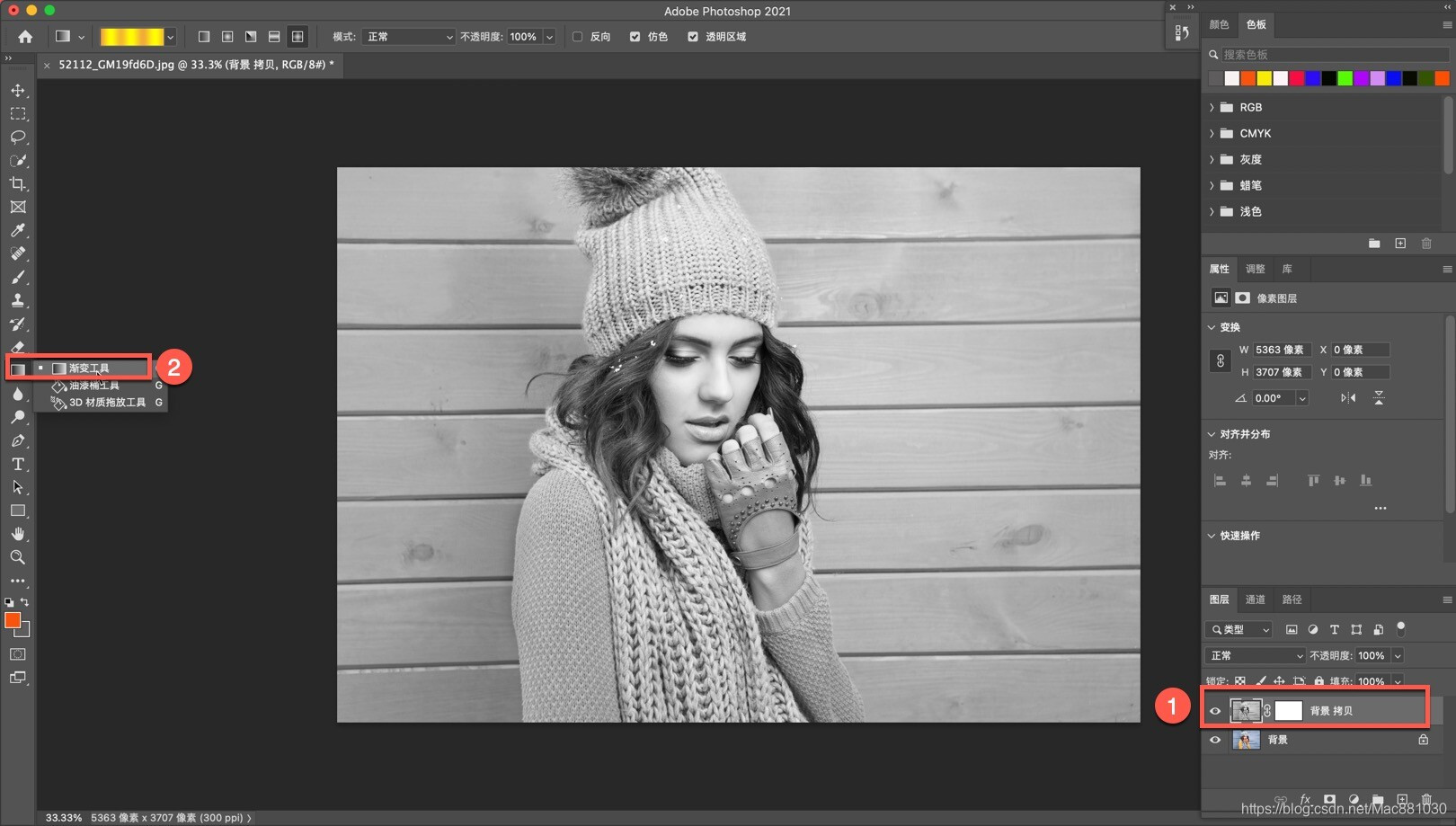
Task: Click the gradient preview bar
Action: [x=132, y=37]
